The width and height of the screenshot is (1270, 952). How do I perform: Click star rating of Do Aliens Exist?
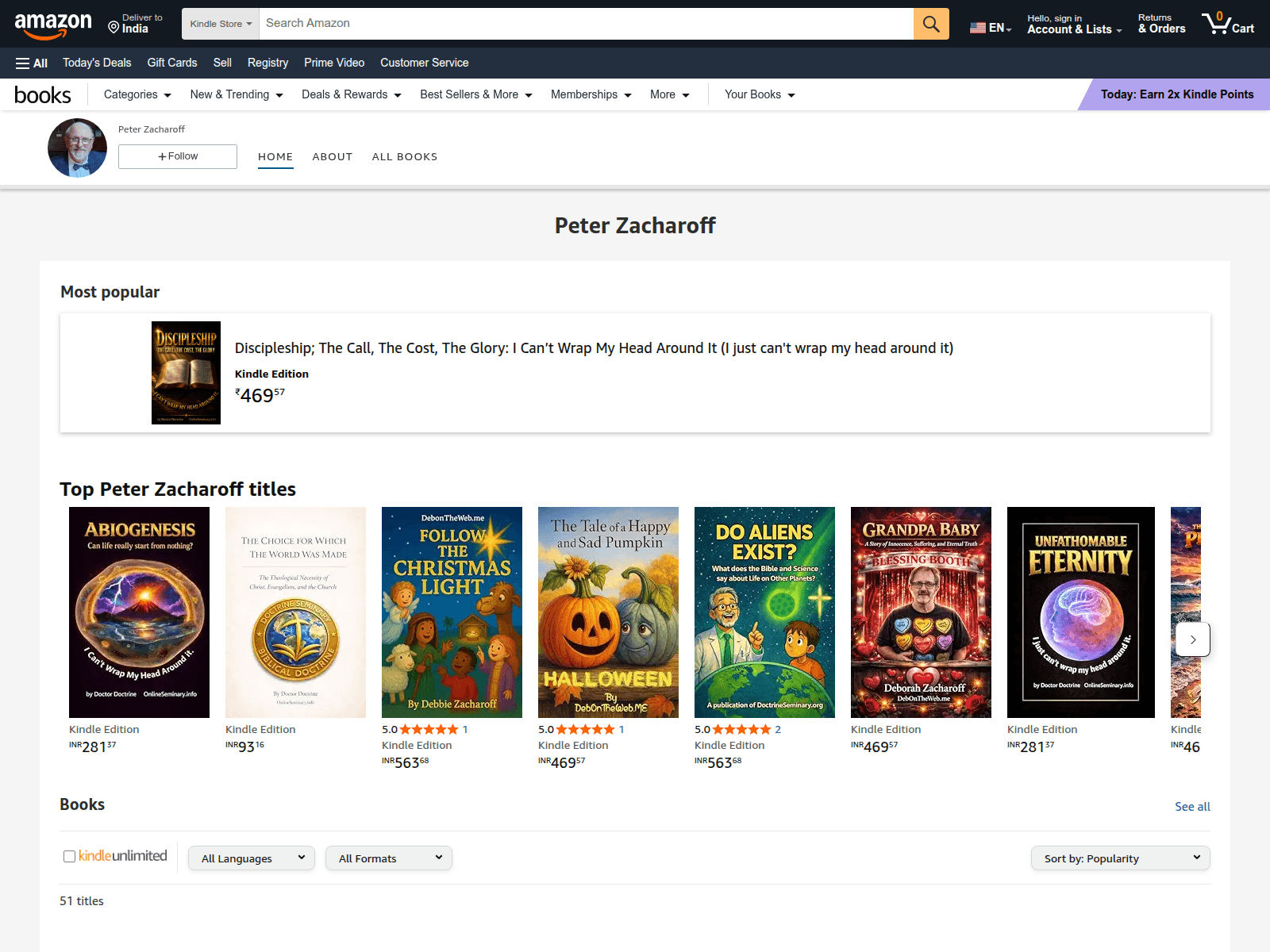click(741, 729)
